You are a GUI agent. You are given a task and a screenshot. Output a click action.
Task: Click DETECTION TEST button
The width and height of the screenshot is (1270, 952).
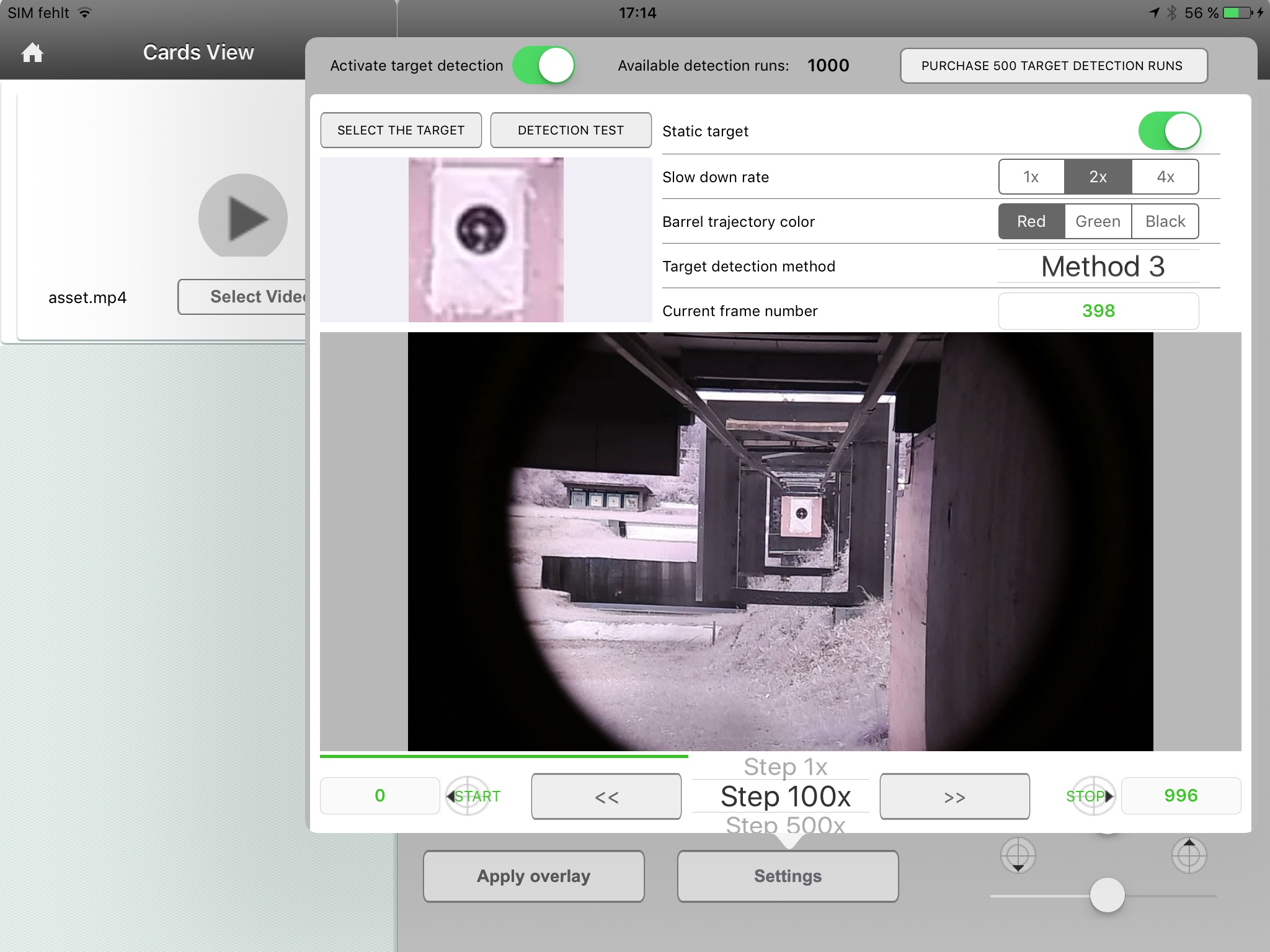(x=571, y=130)
